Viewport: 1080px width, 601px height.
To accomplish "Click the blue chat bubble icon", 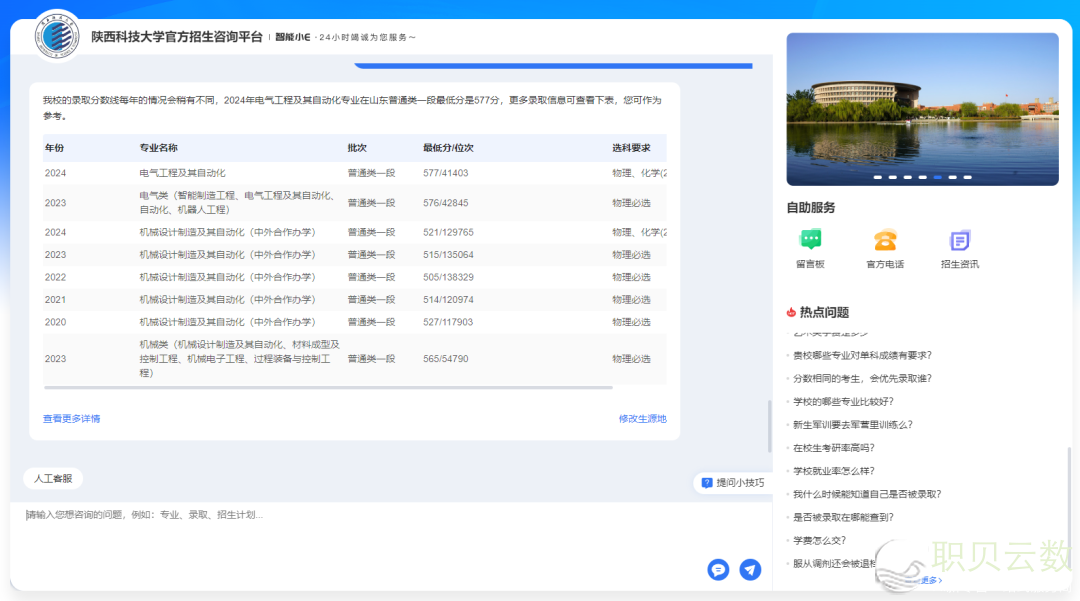I will (x=718, y=569).
